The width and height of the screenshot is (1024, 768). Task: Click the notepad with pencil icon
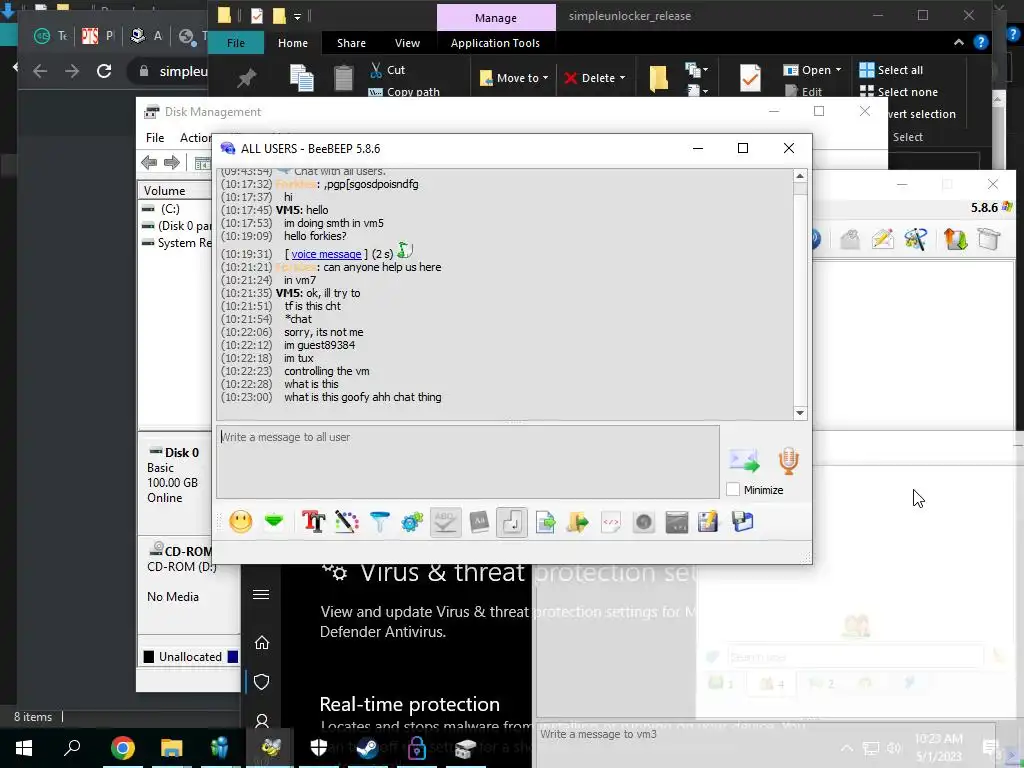[709, 522]
